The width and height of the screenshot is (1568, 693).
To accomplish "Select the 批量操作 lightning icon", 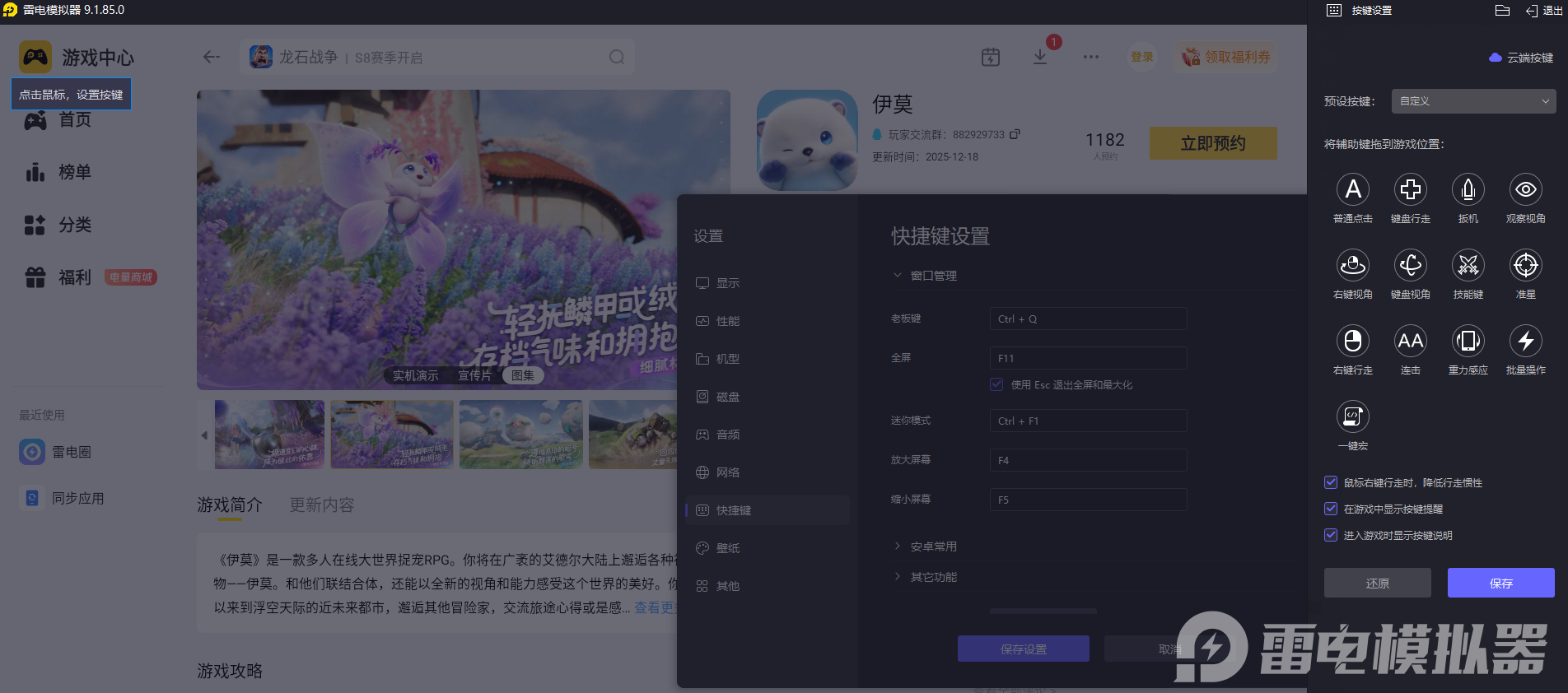I will pyautogui.click(x=1525, y=341).
